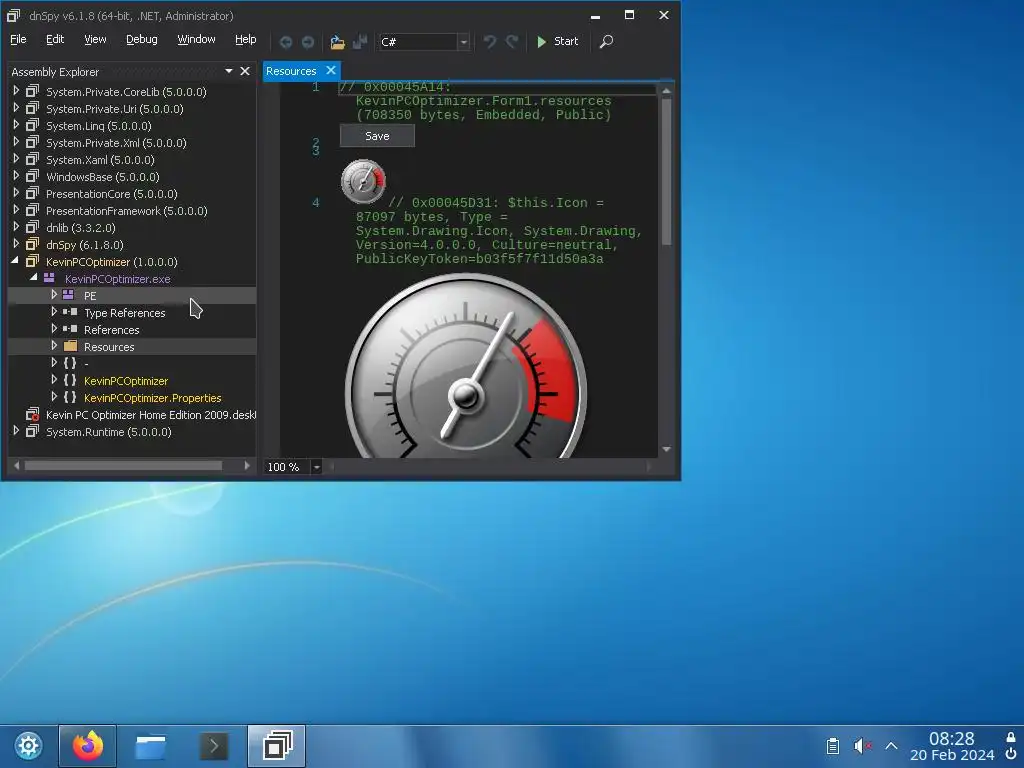The image size is (1024, 768).
Task: Click the Kevin PC Optimizer Home Edition file icon
Action: [x=32, y=415]
